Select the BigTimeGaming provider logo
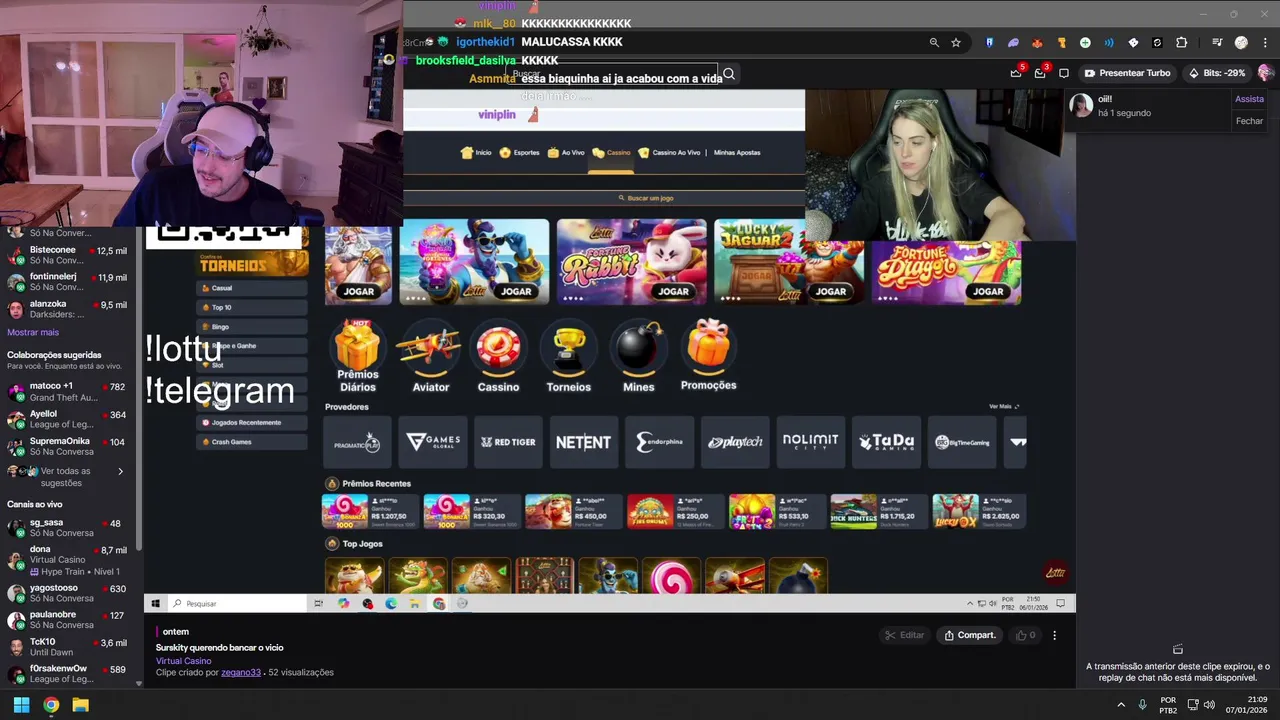Viewport: 1280px width, 720px height. point(962,442)
